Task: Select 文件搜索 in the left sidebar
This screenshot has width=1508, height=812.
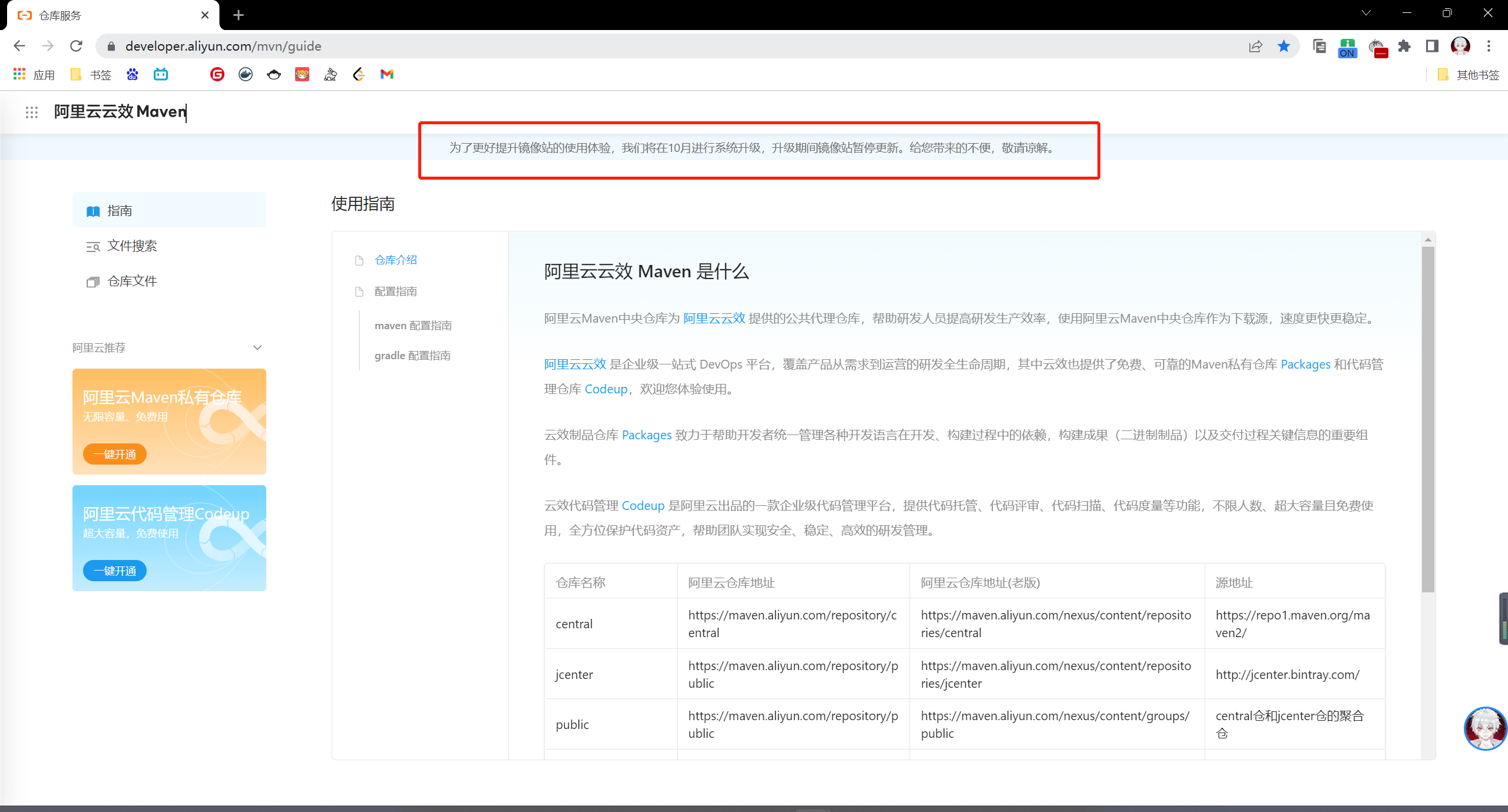Action: [132, 246]
